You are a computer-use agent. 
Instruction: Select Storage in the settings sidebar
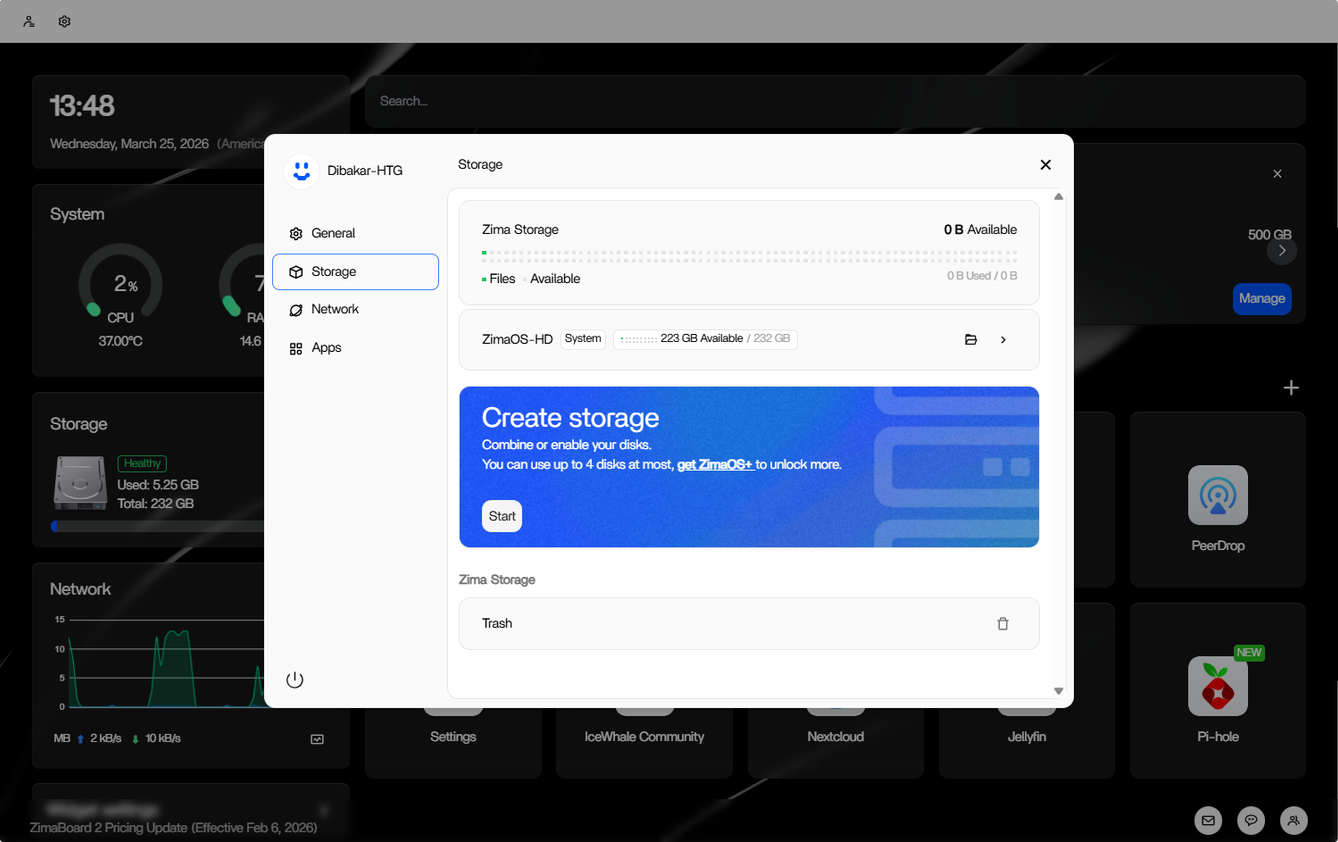pyautogui.click(x=355, y=272)
